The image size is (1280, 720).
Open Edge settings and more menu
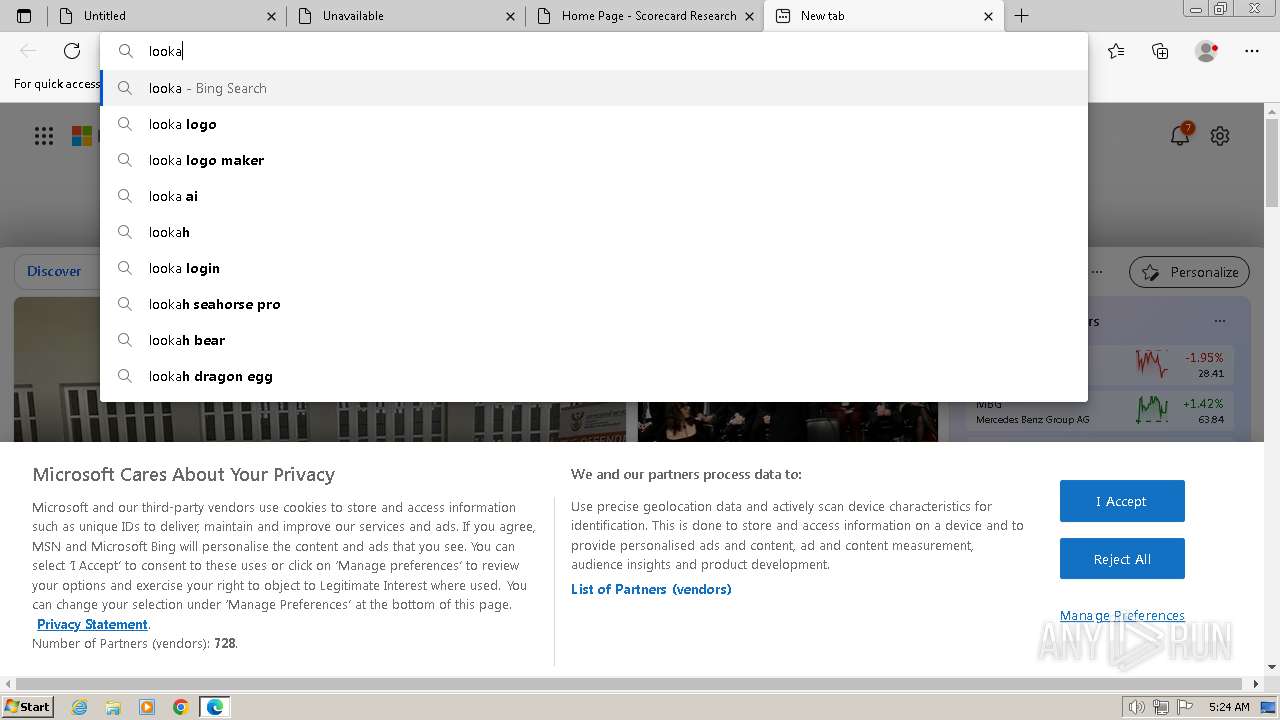click(x=1252, y=51)
